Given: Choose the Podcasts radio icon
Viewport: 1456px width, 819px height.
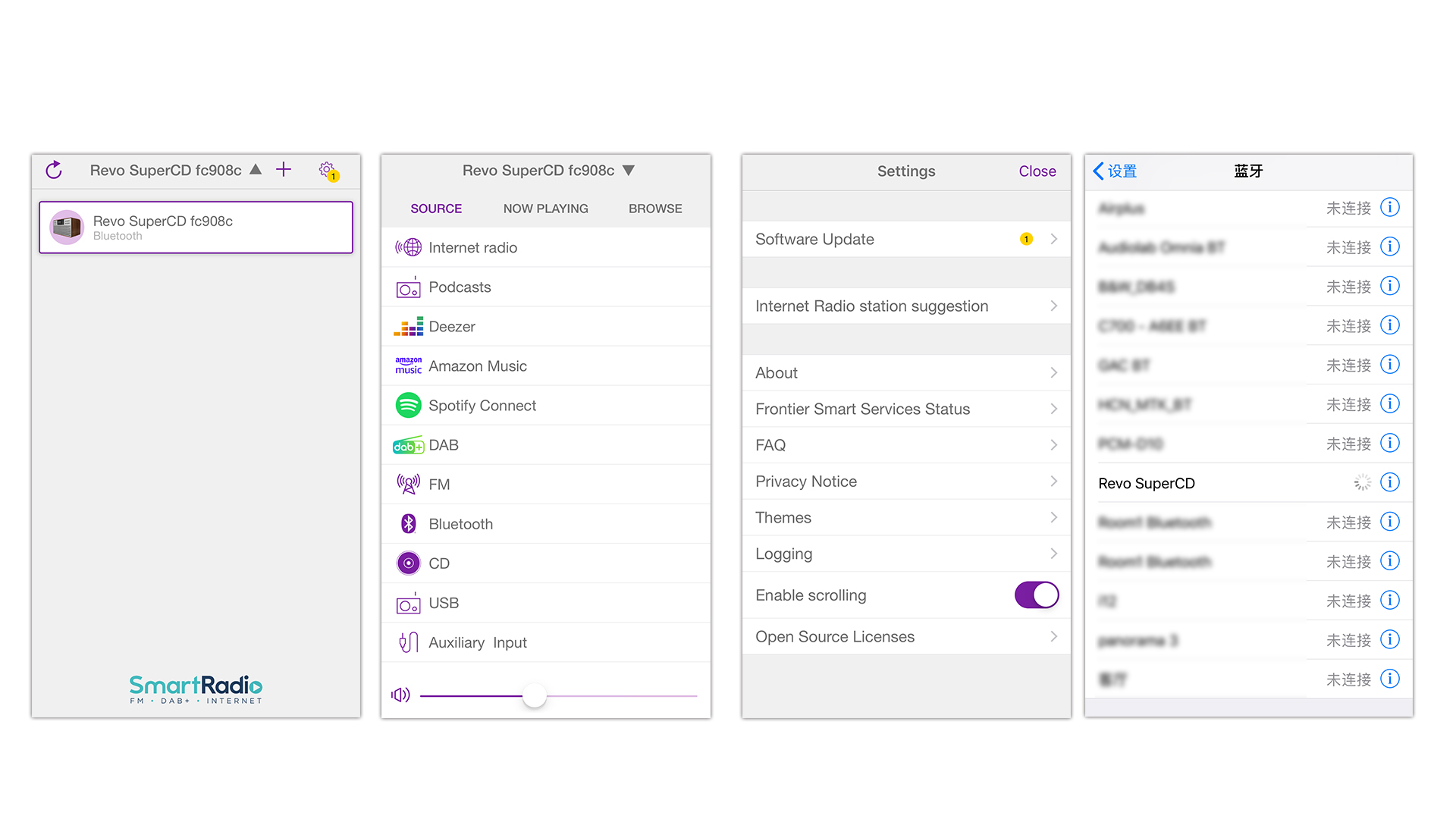Looking at the screenshot, I should (408, 287).
